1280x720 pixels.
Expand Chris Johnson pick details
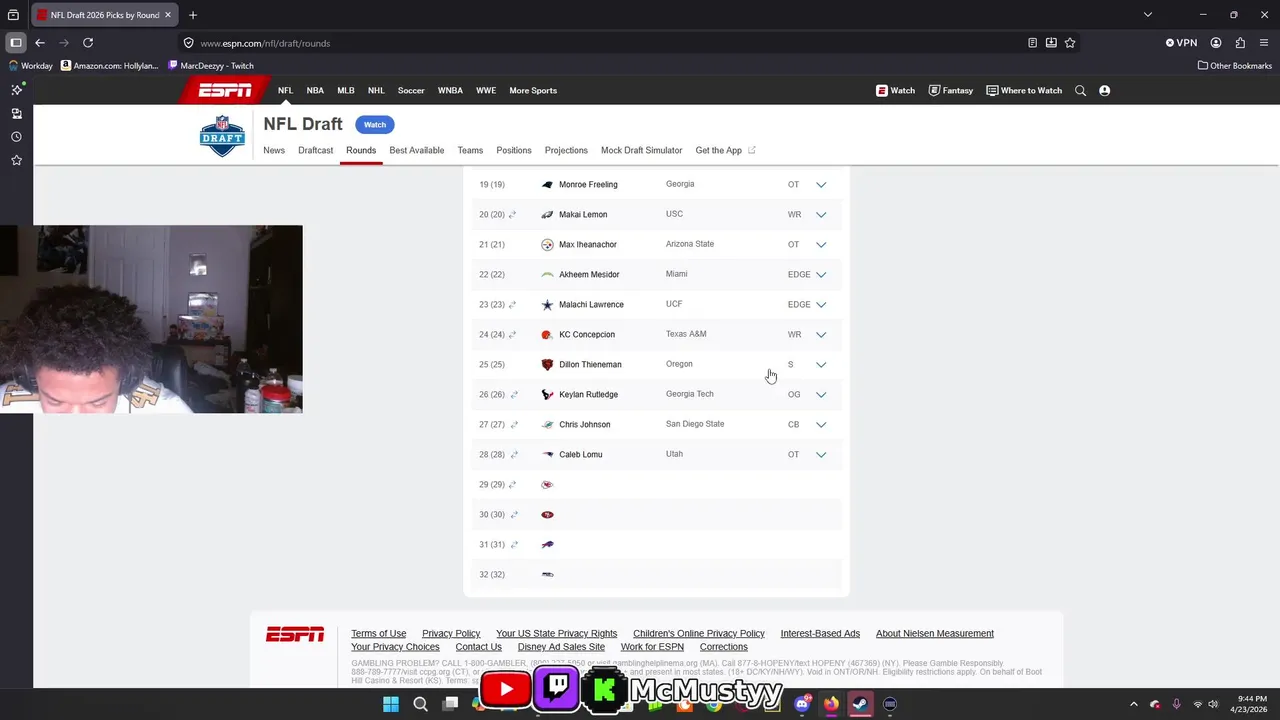click(821, 424)
